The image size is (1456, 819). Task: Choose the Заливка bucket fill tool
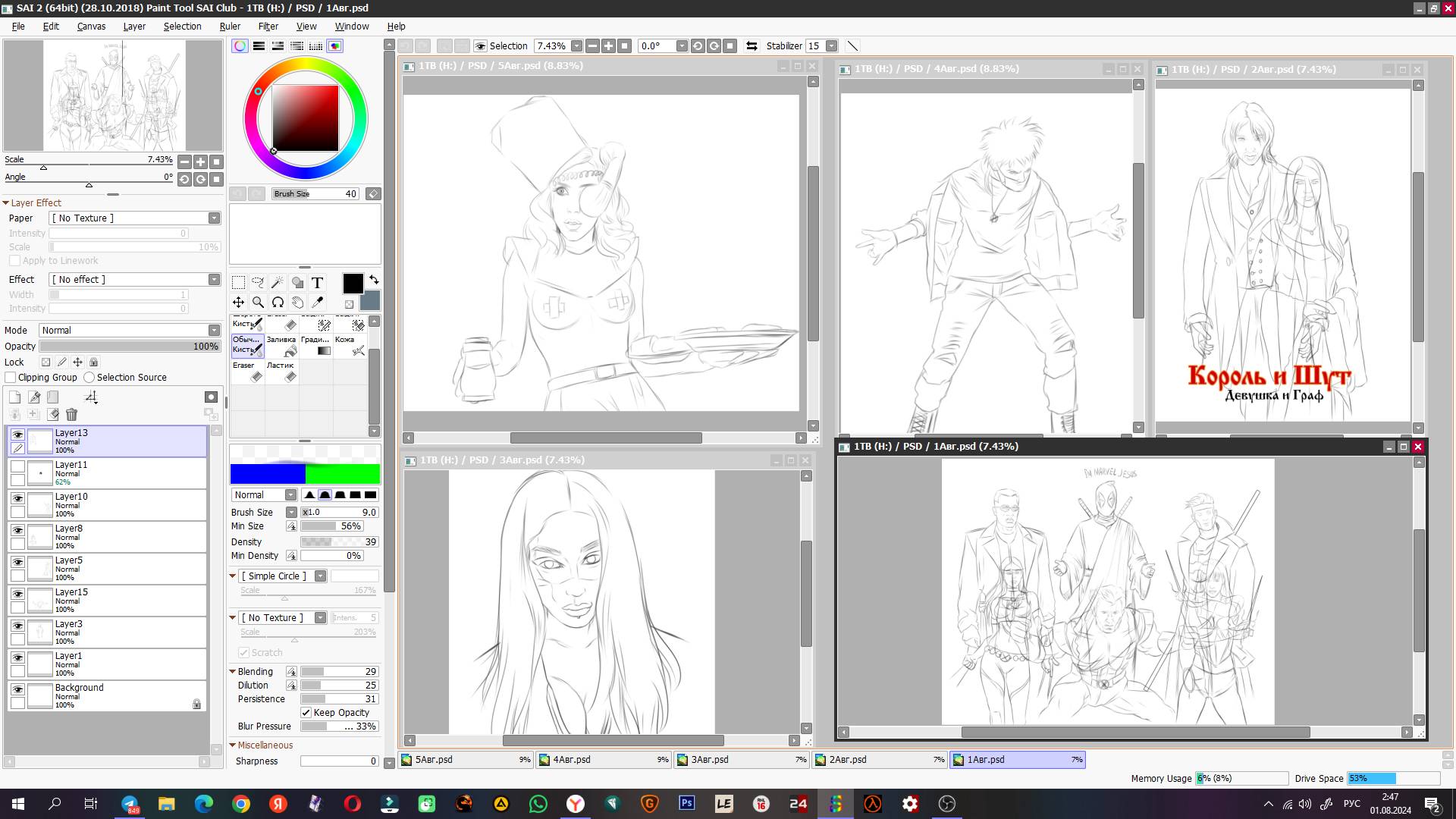[x=281, y=346]
